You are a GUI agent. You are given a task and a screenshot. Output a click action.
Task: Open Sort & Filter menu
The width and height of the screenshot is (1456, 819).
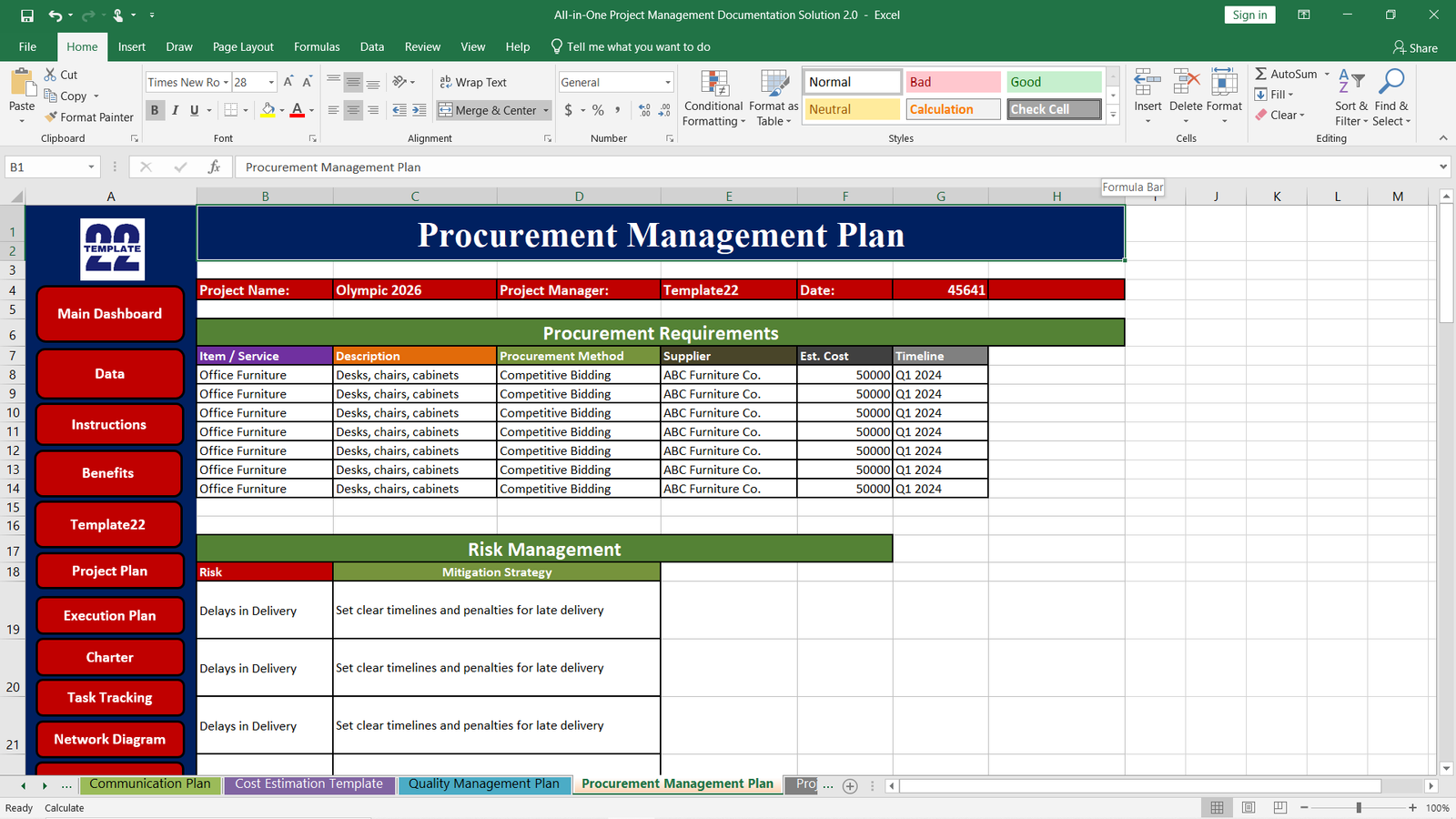point(1351,98)
